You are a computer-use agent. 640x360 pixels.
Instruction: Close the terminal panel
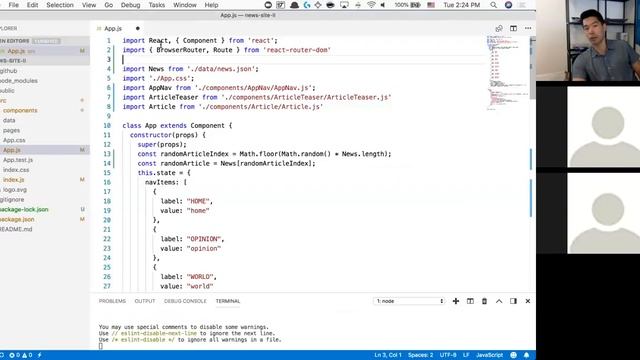point(527,301)
